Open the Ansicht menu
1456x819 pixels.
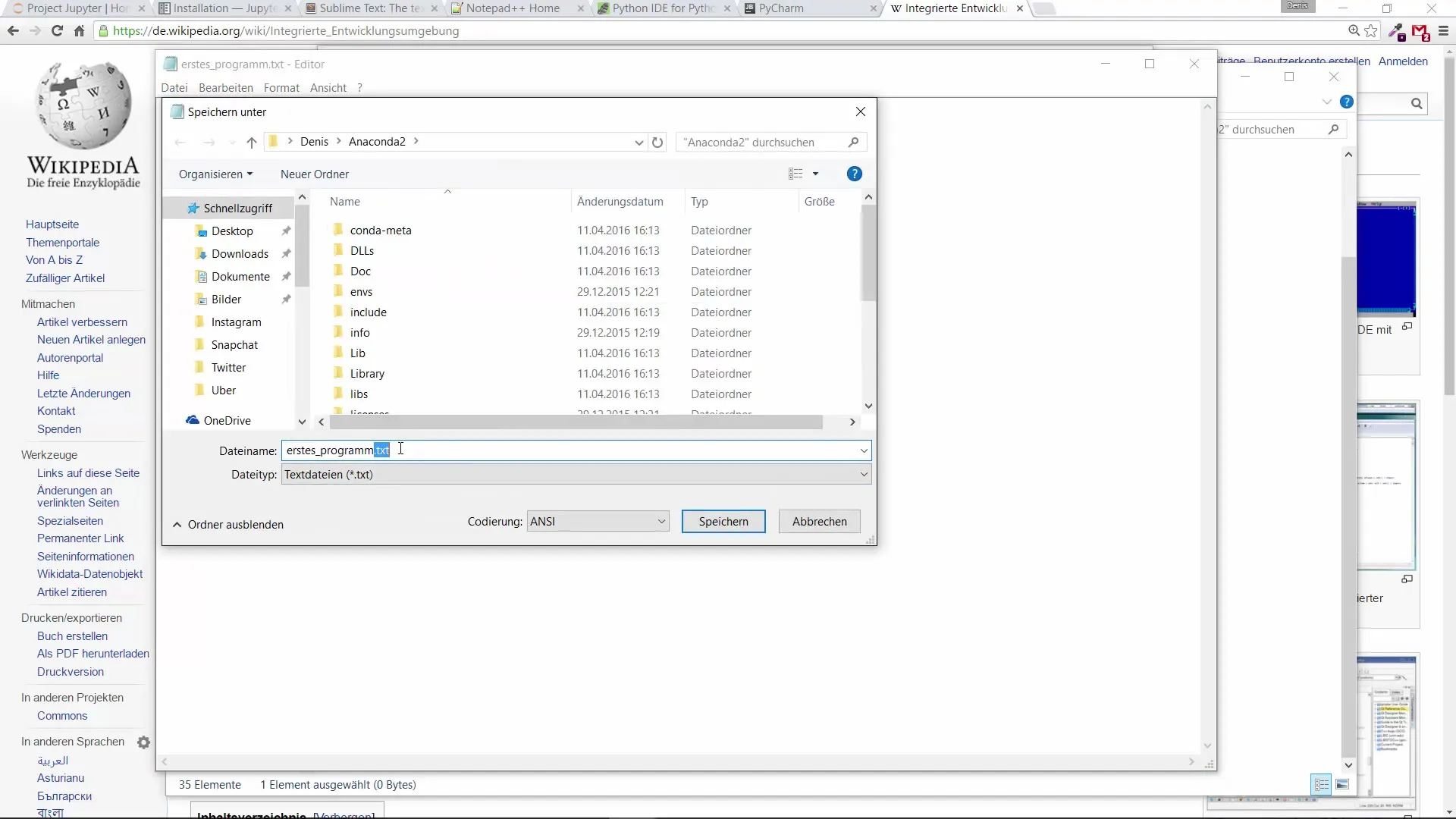tap(328, 88)
